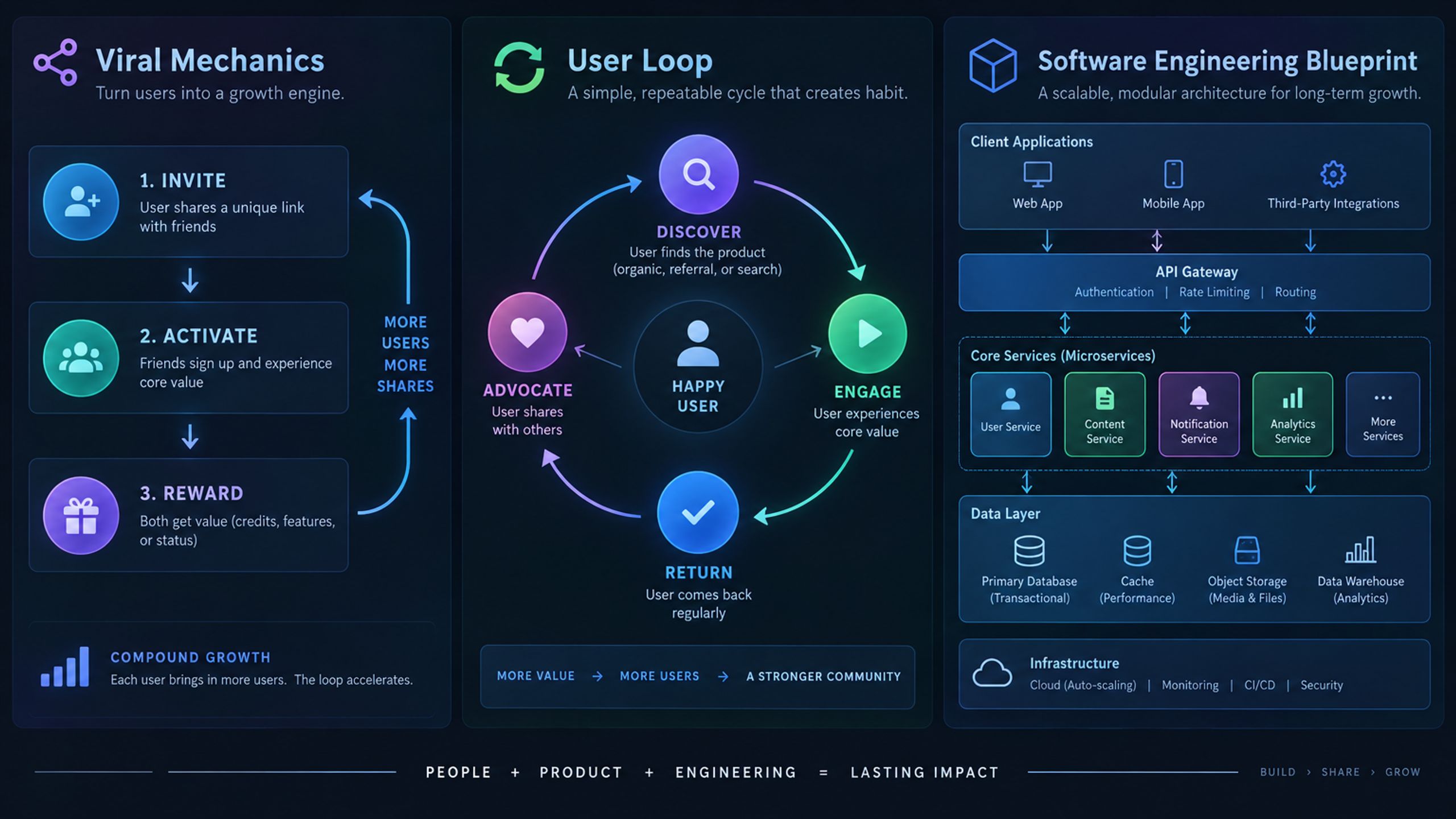Image resolution: width=1456 pixels, height=819 pixels.
Task: Open the User Service tile
Action: pos(1011,414)
